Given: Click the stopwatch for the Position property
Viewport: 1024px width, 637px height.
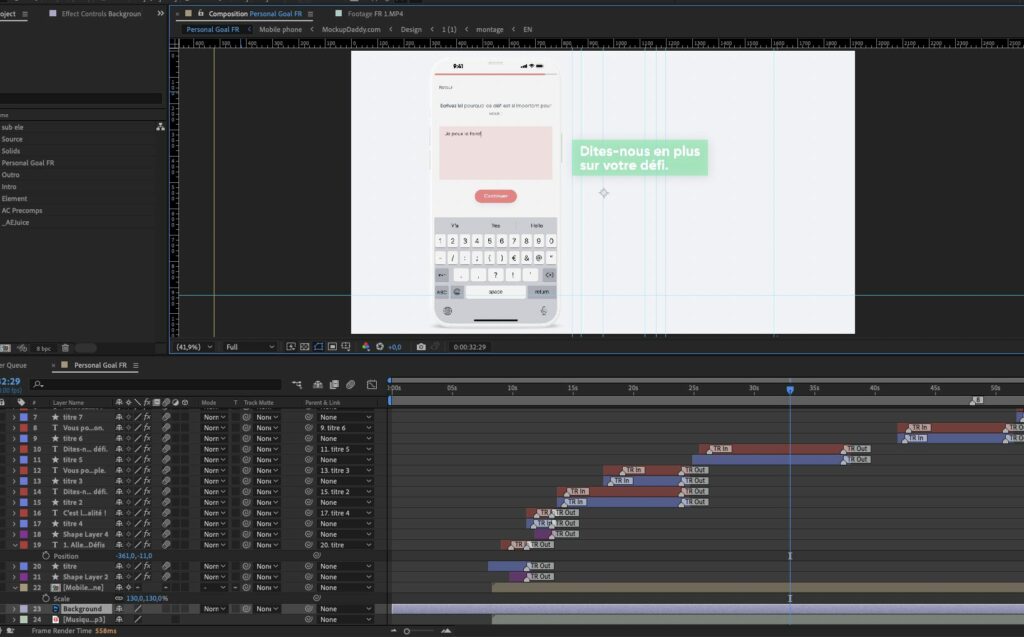Looking at the screenshot, I should [x=45, y=556].
